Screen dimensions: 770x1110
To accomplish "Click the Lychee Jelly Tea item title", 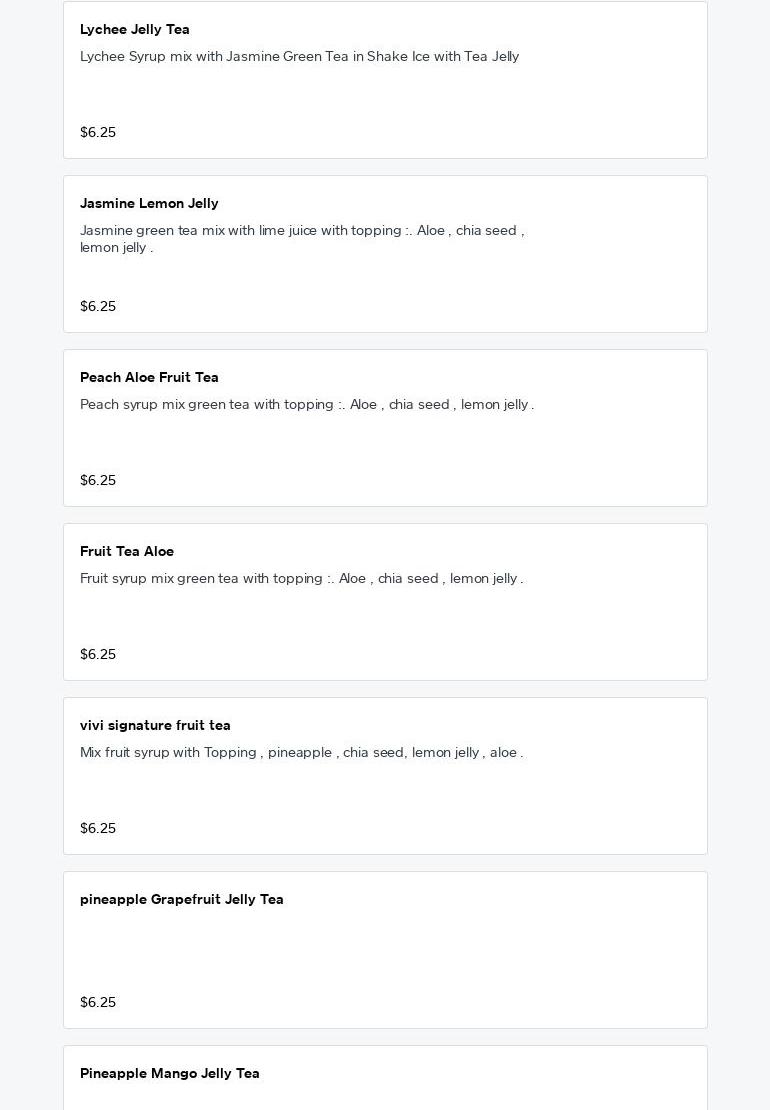I will click(135, 30).
